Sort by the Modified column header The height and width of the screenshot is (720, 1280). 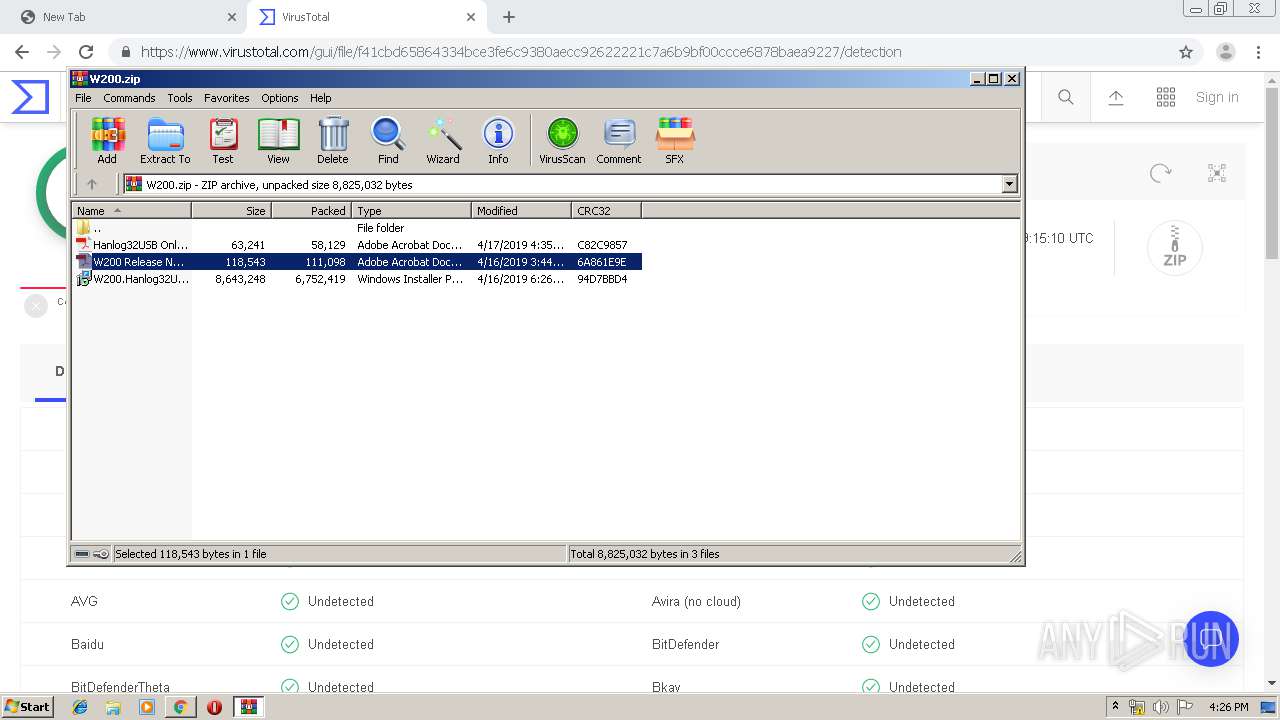521,211
